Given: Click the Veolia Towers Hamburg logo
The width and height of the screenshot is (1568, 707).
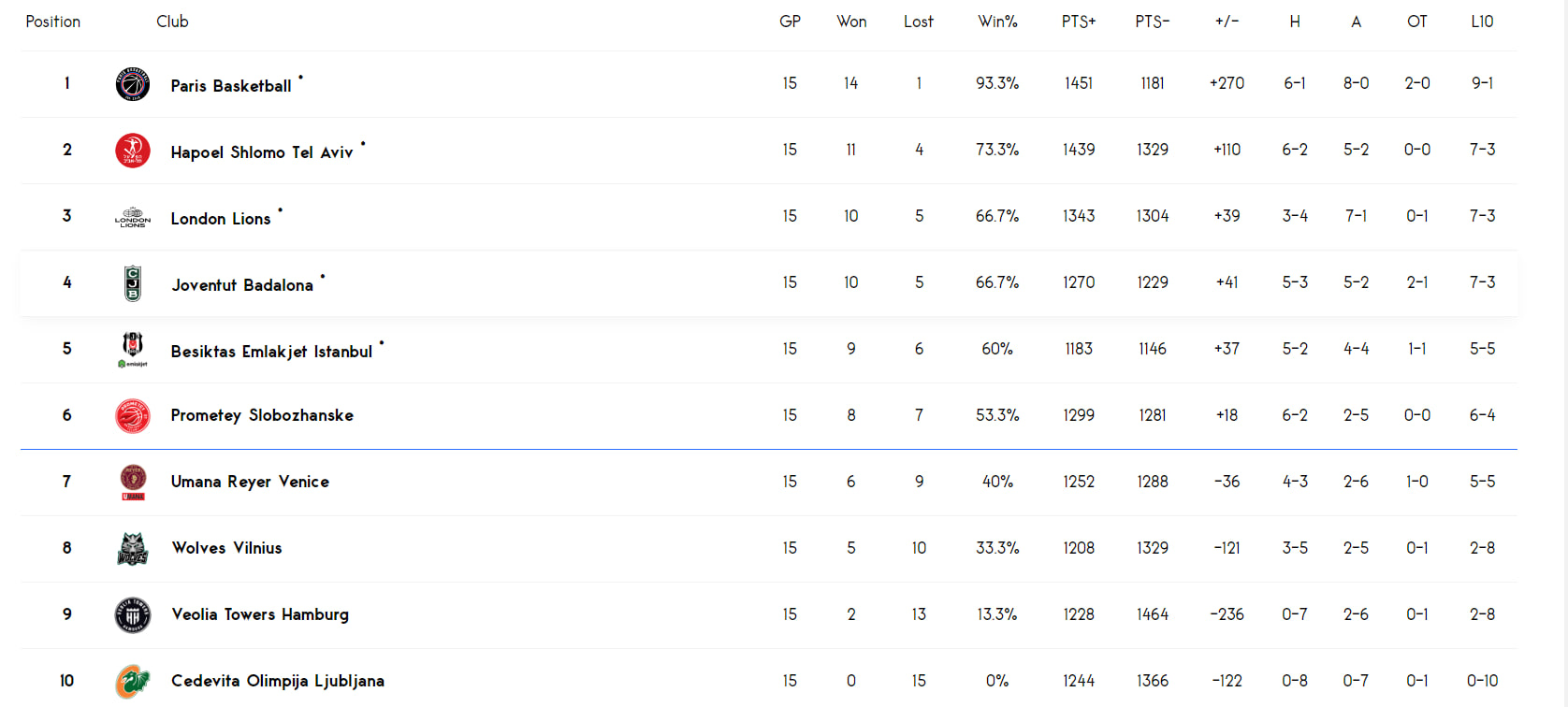Looking at the screenshot, I should coord(133,615).
